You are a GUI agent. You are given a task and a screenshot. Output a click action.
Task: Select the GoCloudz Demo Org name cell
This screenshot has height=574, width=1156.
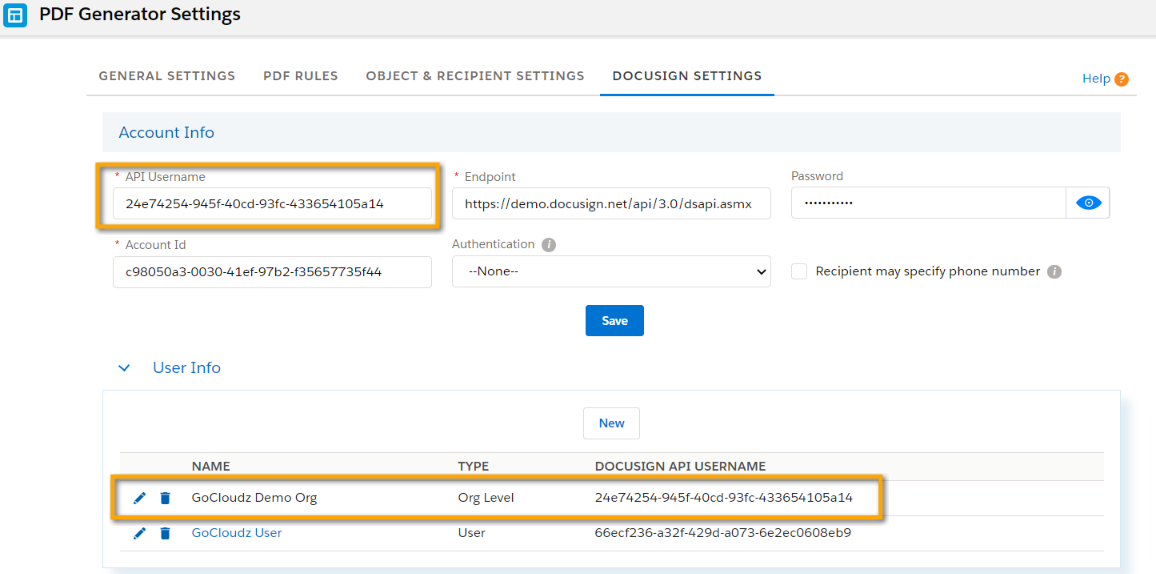click(x=254, y=498)
